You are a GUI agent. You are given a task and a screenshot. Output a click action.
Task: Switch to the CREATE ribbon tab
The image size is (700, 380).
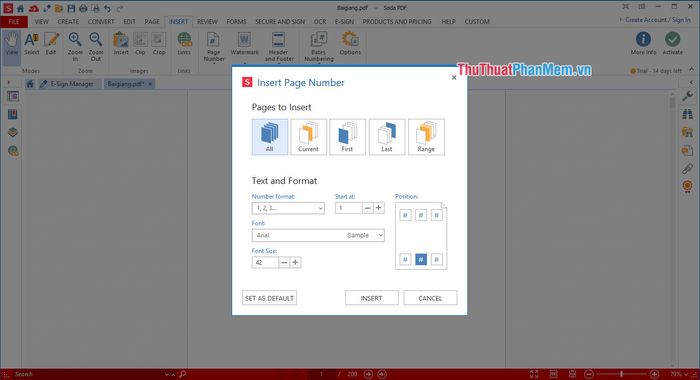[68, 21]
